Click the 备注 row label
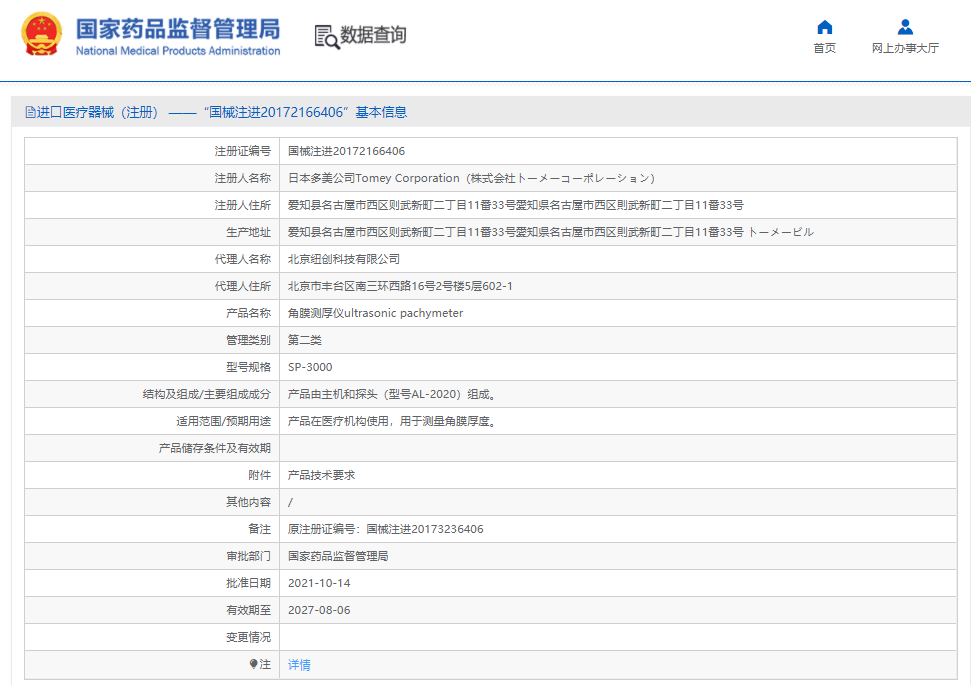 tap(259, 529)
